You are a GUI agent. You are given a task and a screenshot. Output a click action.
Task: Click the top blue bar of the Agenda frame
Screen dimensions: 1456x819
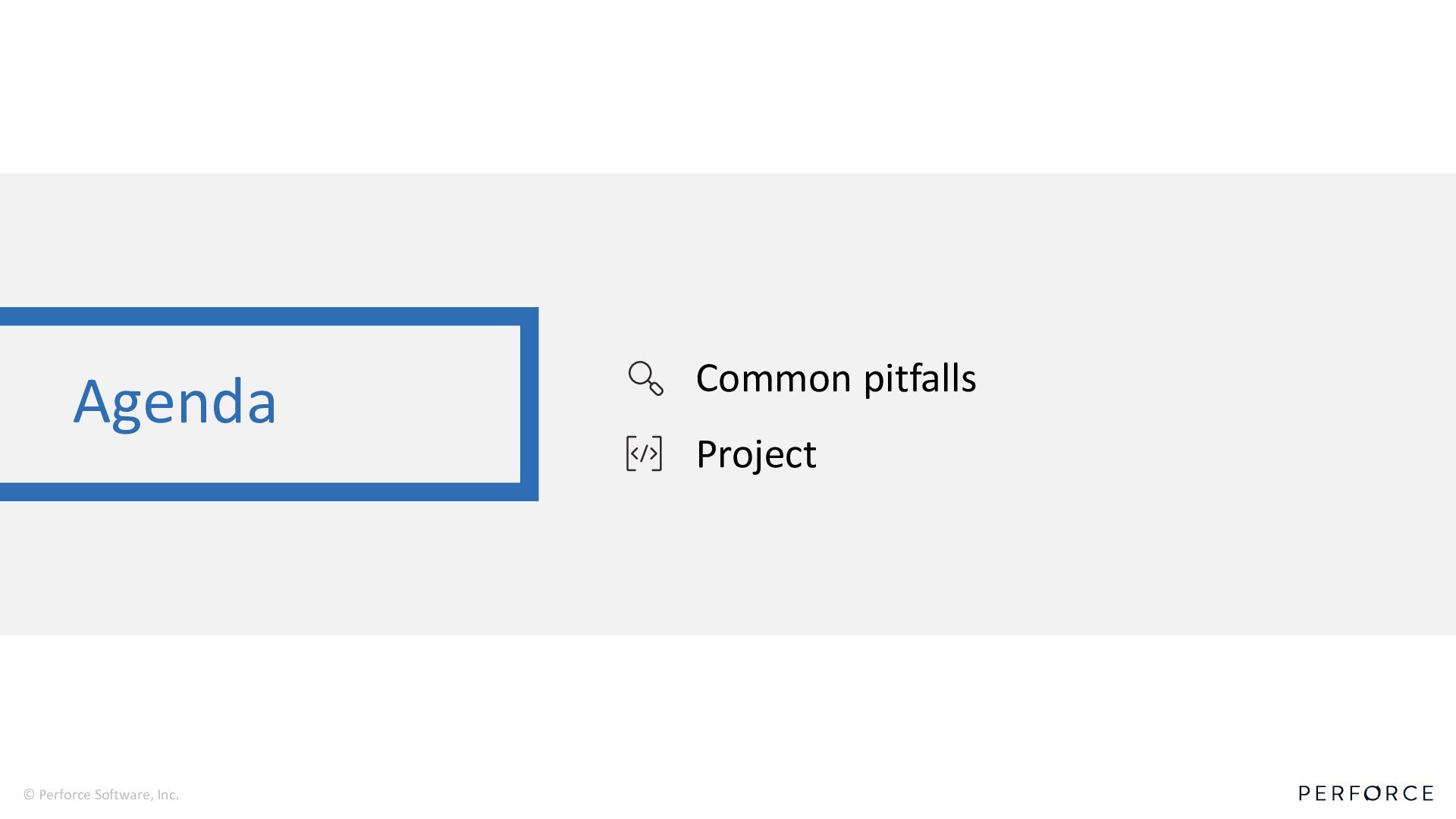point(269,316)
